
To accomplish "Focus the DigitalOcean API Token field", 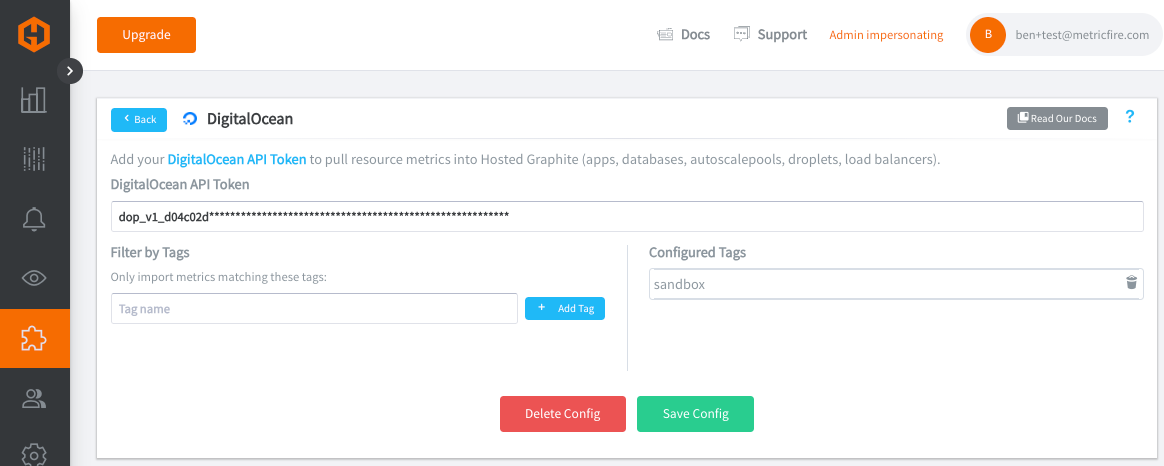I will point(627,216).
